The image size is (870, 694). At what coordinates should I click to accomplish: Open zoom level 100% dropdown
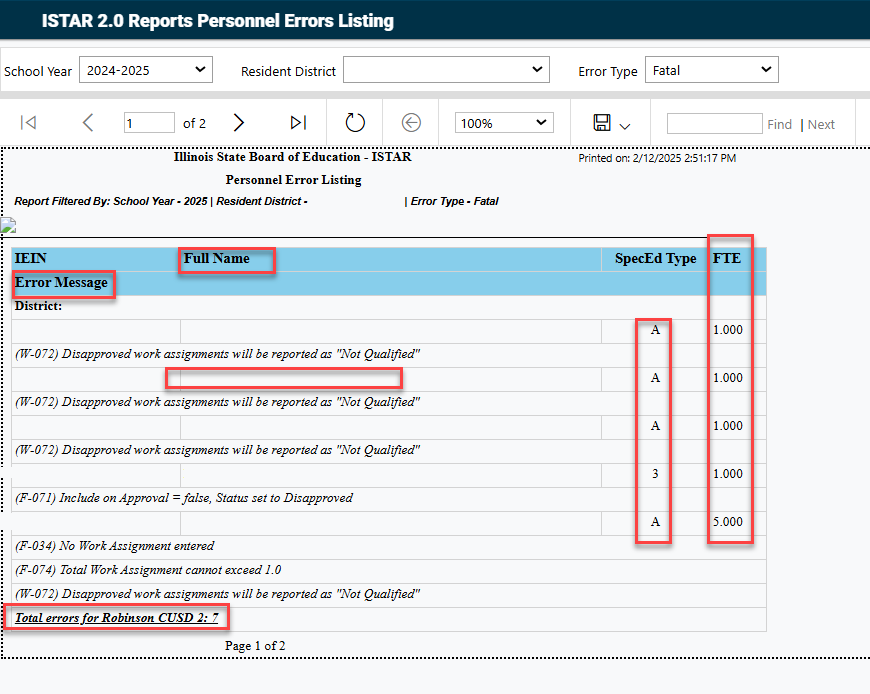pyautogui.click(x=504, y=123)
